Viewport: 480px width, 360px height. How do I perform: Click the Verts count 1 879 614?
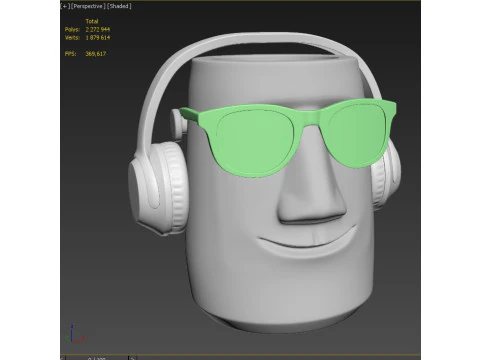tap(98, 38)
